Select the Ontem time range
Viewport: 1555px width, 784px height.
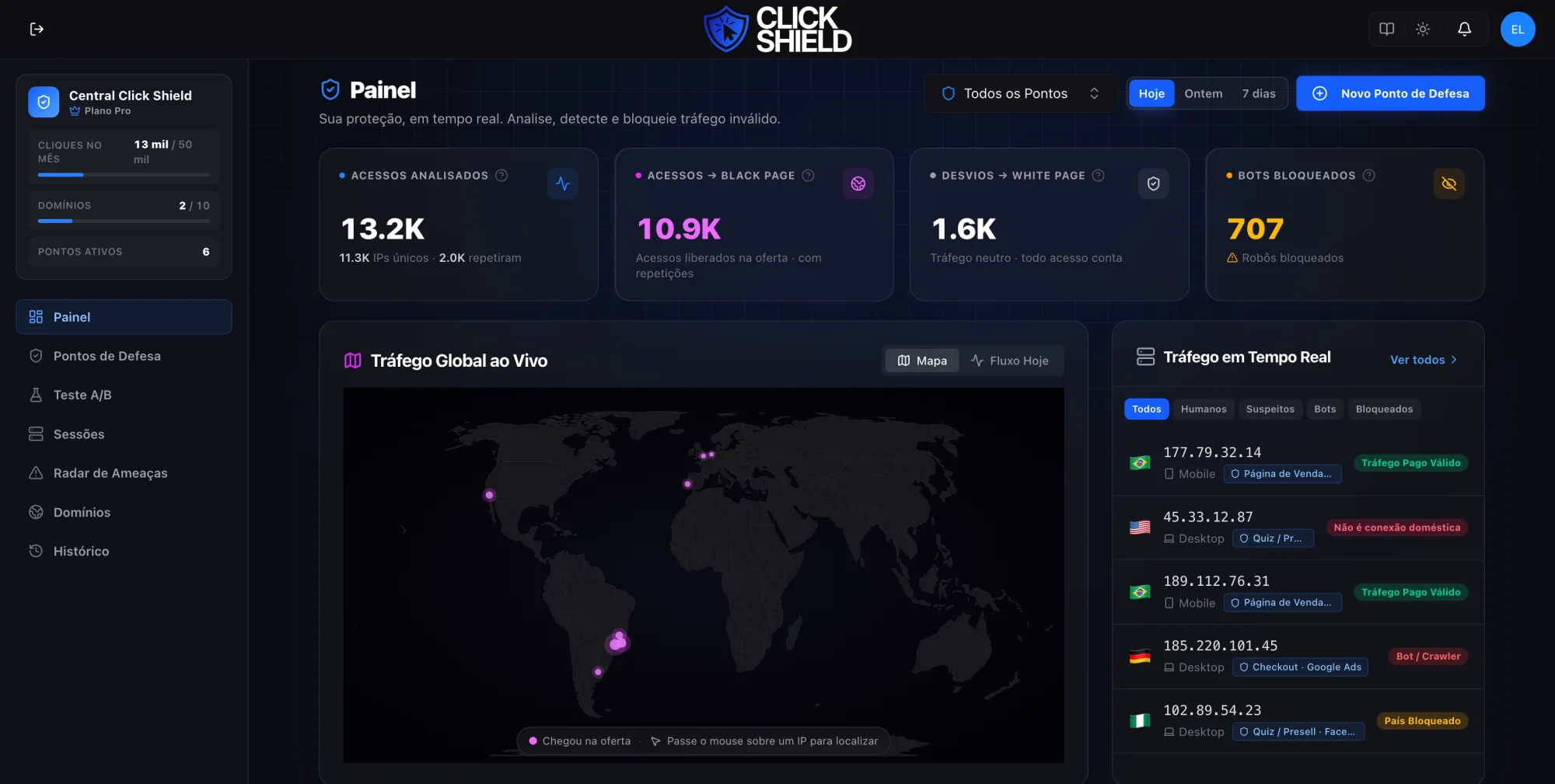tap(1203, 93)
